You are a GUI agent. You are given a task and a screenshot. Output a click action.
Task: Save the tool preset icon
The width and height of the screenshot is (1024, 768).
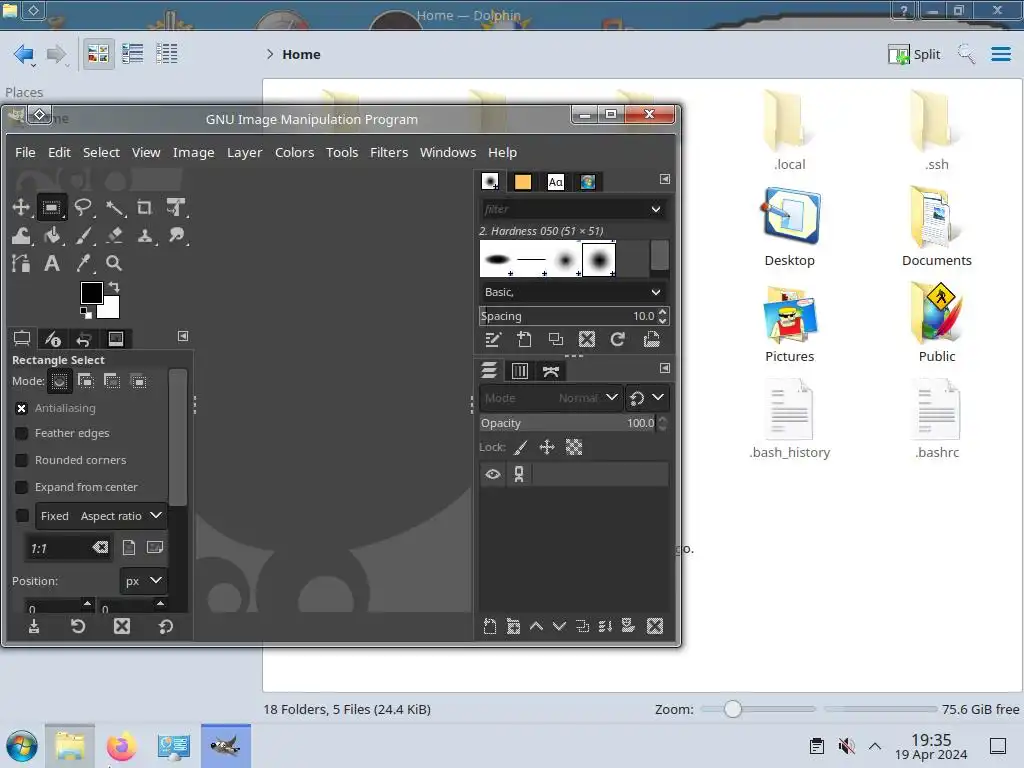(x=34, y=627)
